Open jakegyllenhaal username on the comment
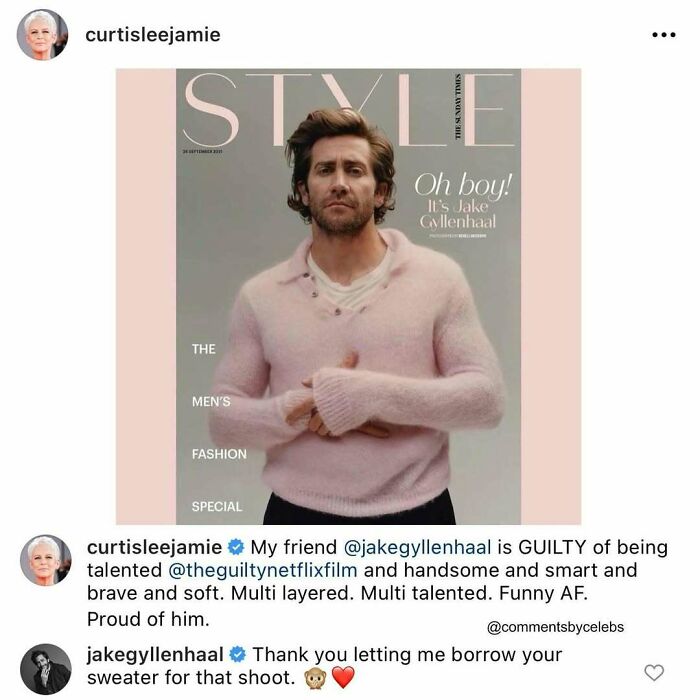 [x=155, y=655]
